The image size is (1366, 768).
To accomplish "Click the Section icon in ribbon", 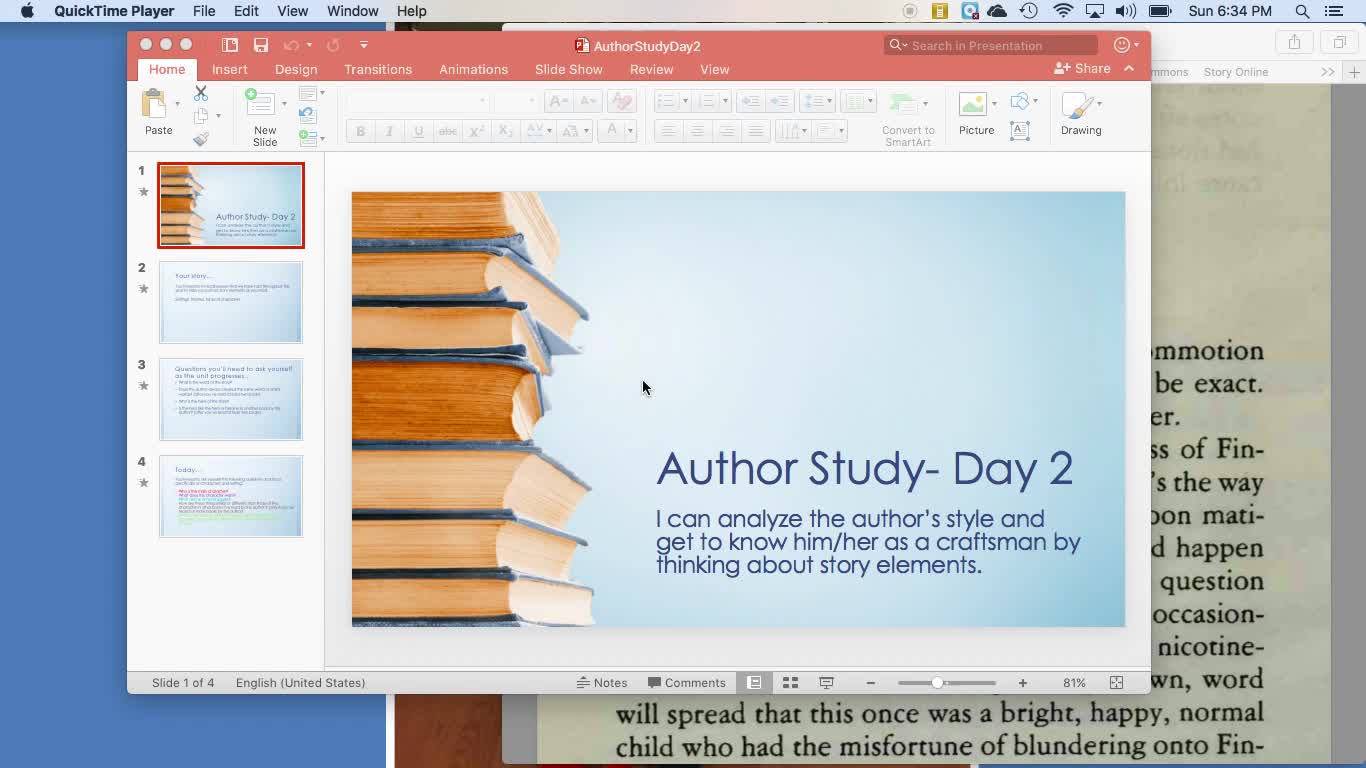I will pyautogui.click(x=307, y=137).
